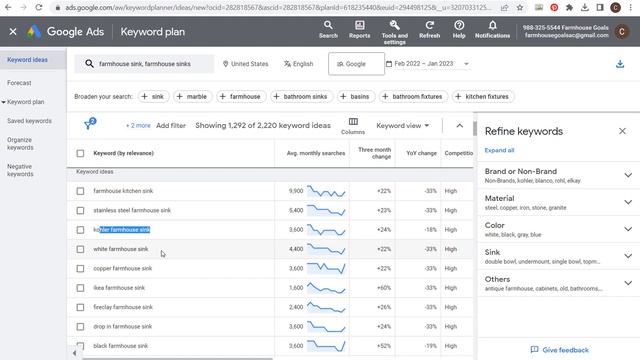Toggle the browser side panel icon
640x360 pixels.
tap(600, 7)
